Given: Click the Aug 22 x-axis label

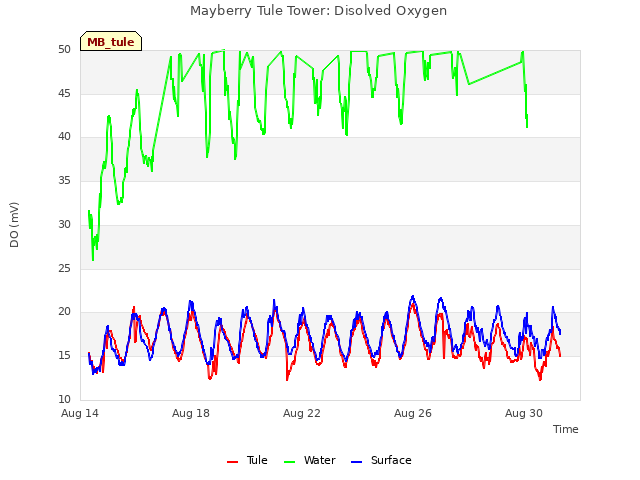Looking at the screenshot, I should point(302,413).
